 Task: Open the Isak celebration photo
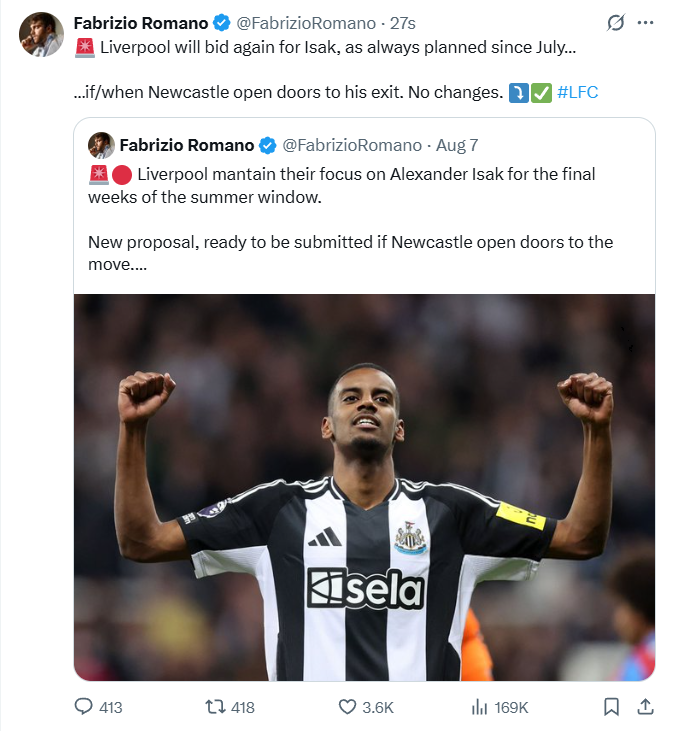click(x=364, y=486)
